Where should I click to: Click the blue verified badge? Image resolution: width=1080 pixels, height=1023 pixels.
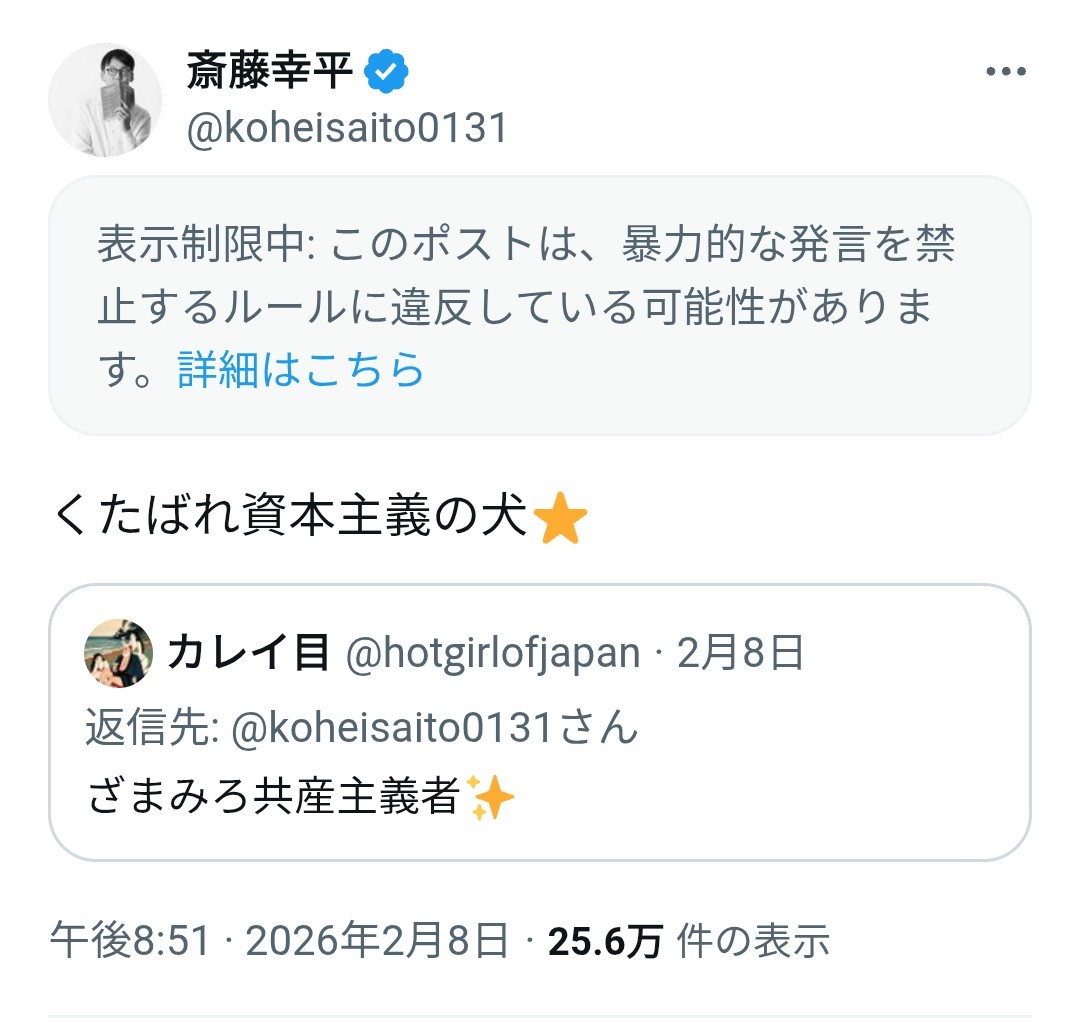point(386,72)
